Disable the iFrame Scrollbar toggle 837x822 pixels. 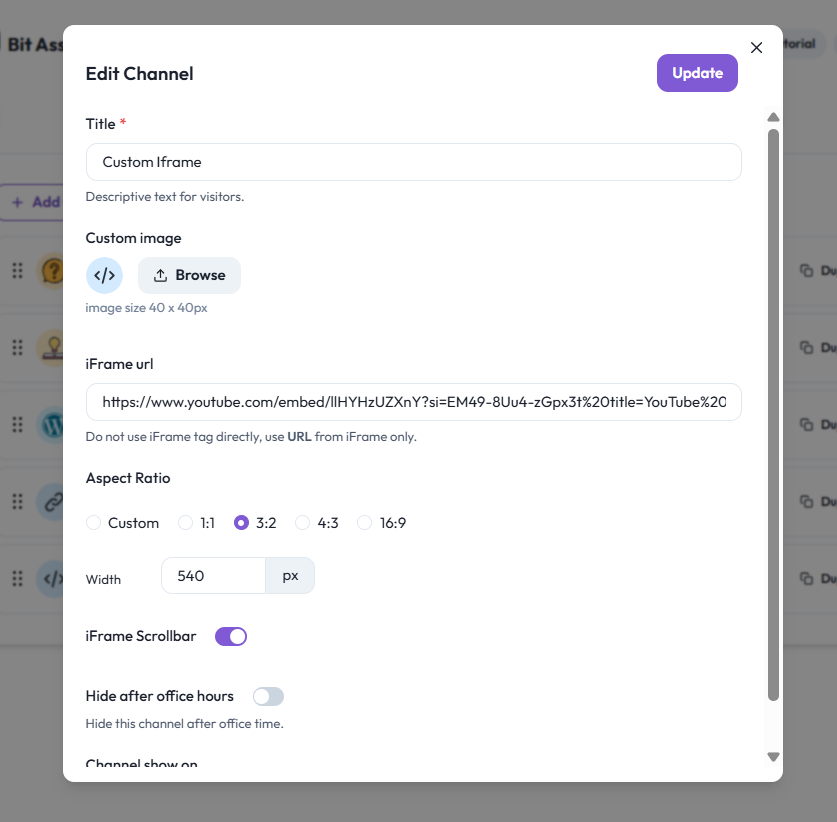click(231, 636)
